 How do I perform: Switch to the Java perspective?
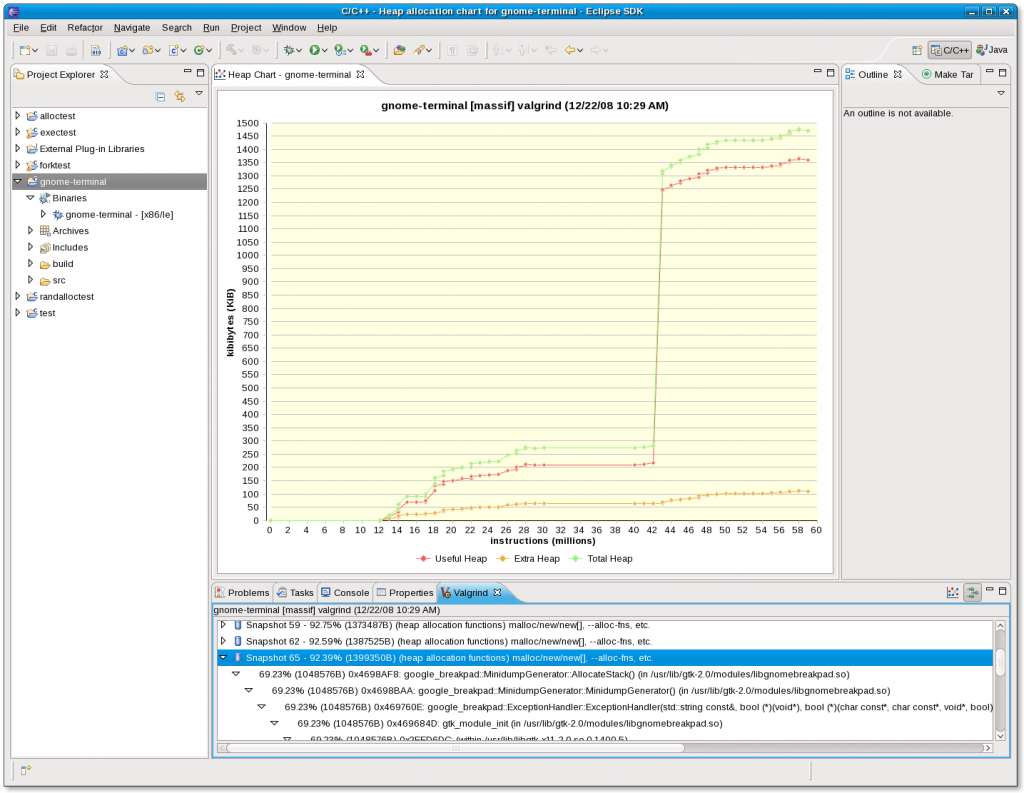(992, 50)
